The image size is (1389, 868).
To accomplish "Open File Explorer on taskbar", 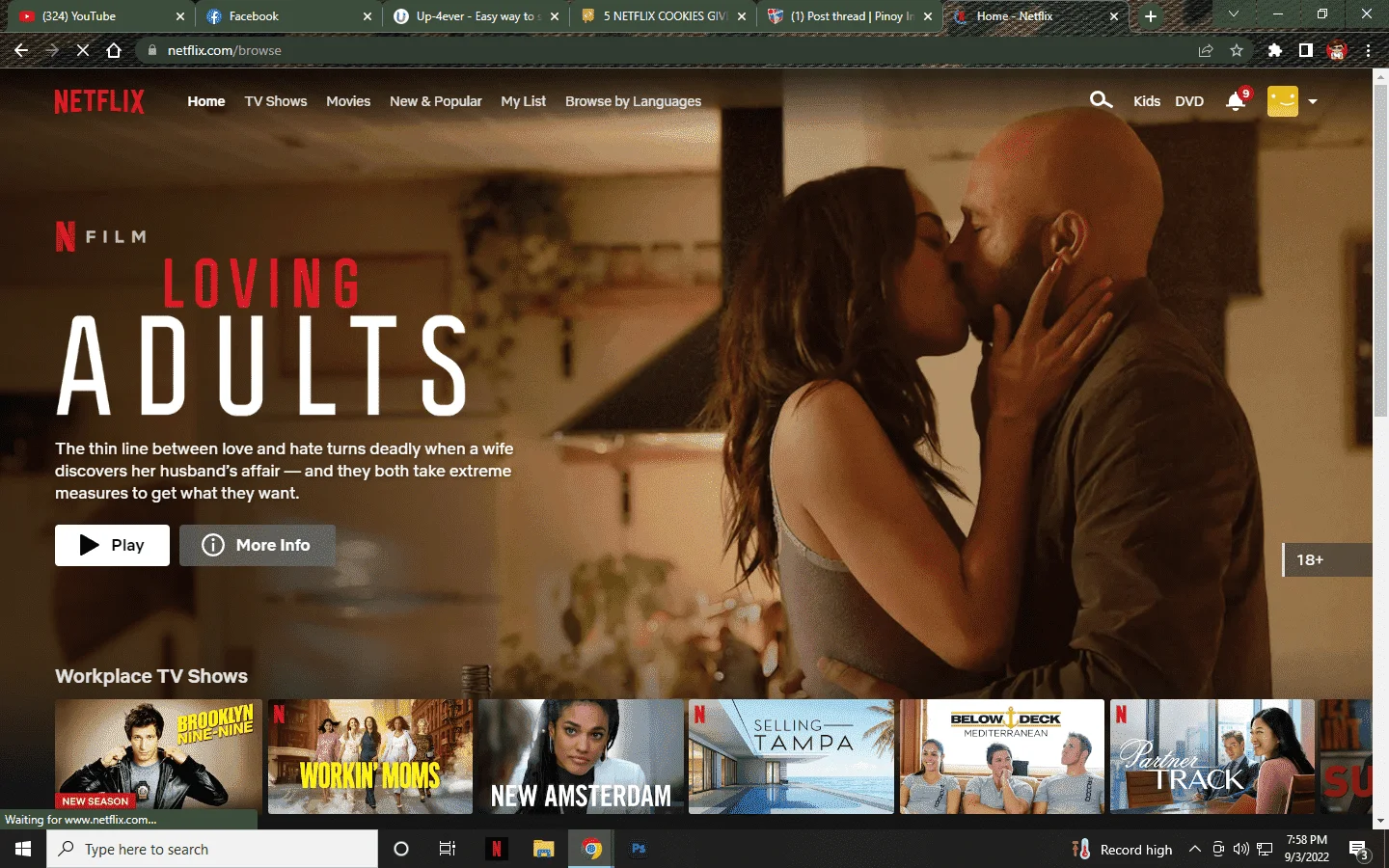I will [x=544, y=849].
